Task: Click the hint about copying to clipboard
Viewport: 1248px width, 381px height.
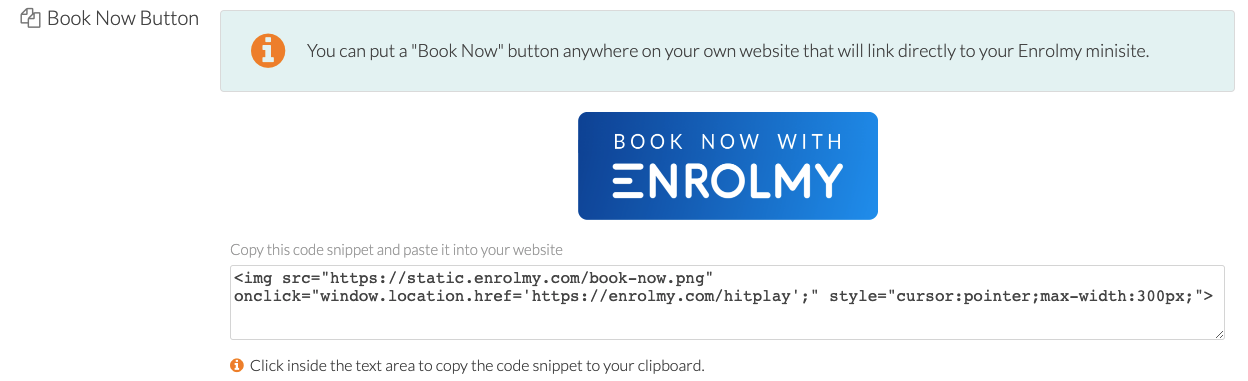Action: tap(477, 365)
